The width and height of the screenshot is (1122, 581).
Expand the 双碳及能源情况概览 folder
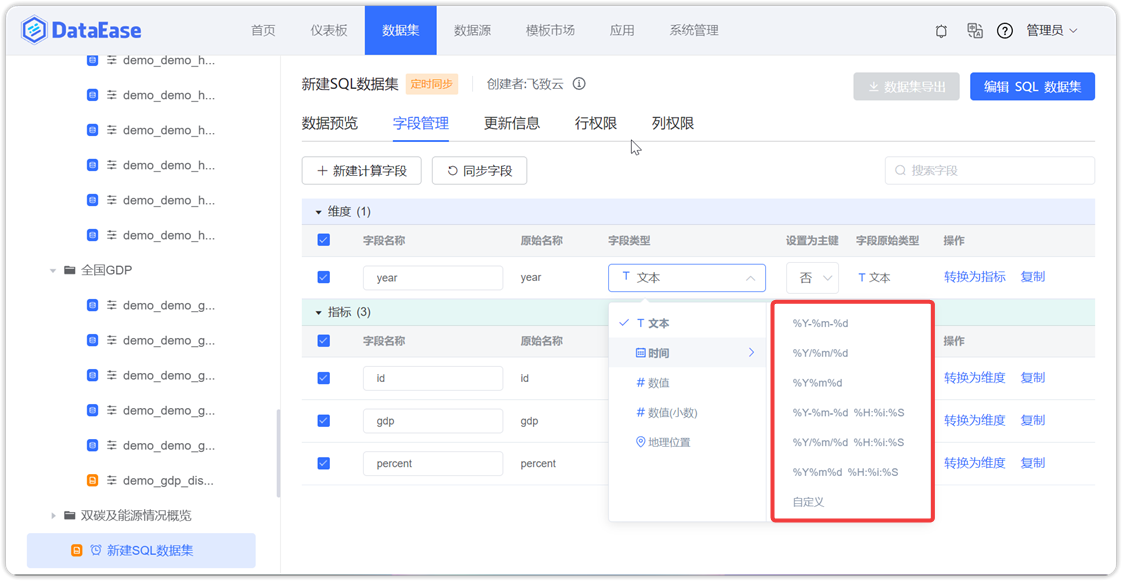pyautogui.click(x=52, y=516)
